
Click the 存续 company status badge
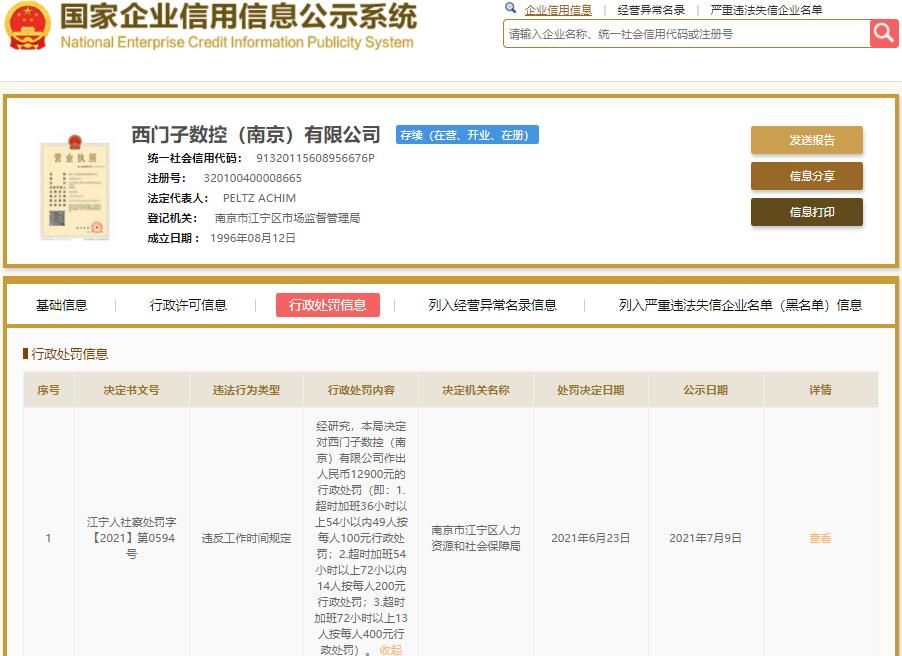click(467, 135)
